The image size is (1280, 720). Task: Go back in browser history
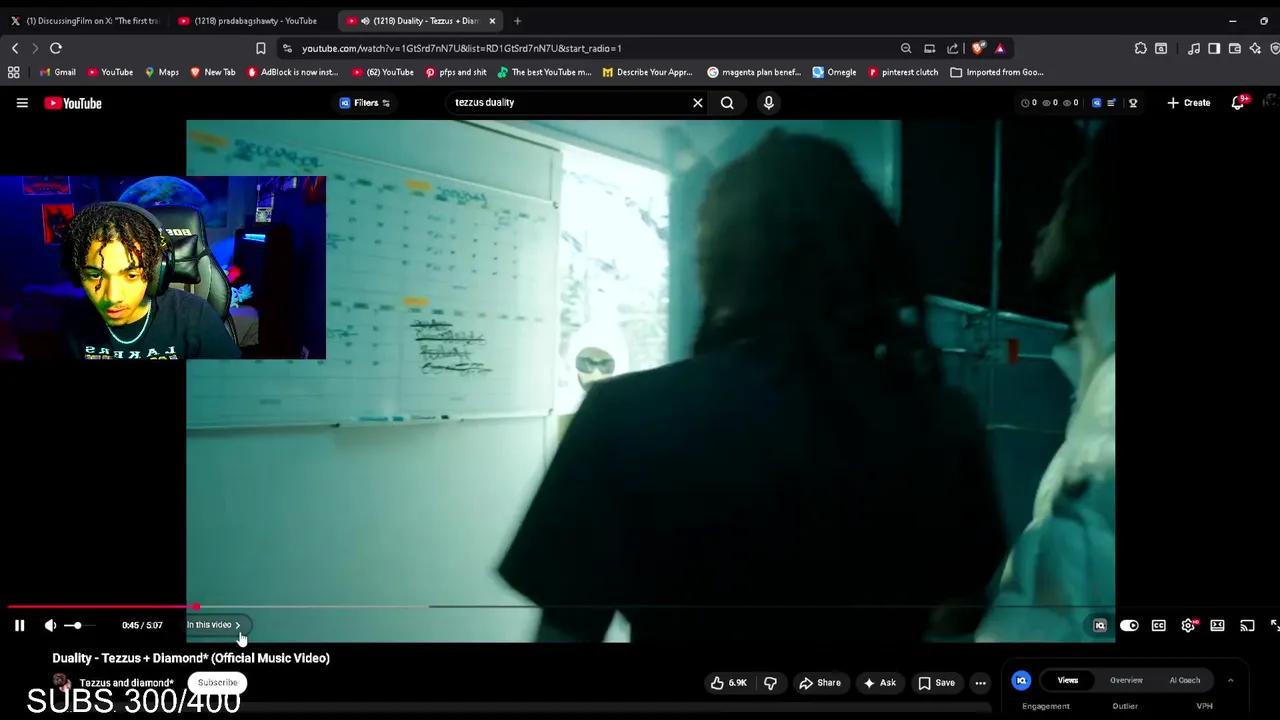coord(15,48)
